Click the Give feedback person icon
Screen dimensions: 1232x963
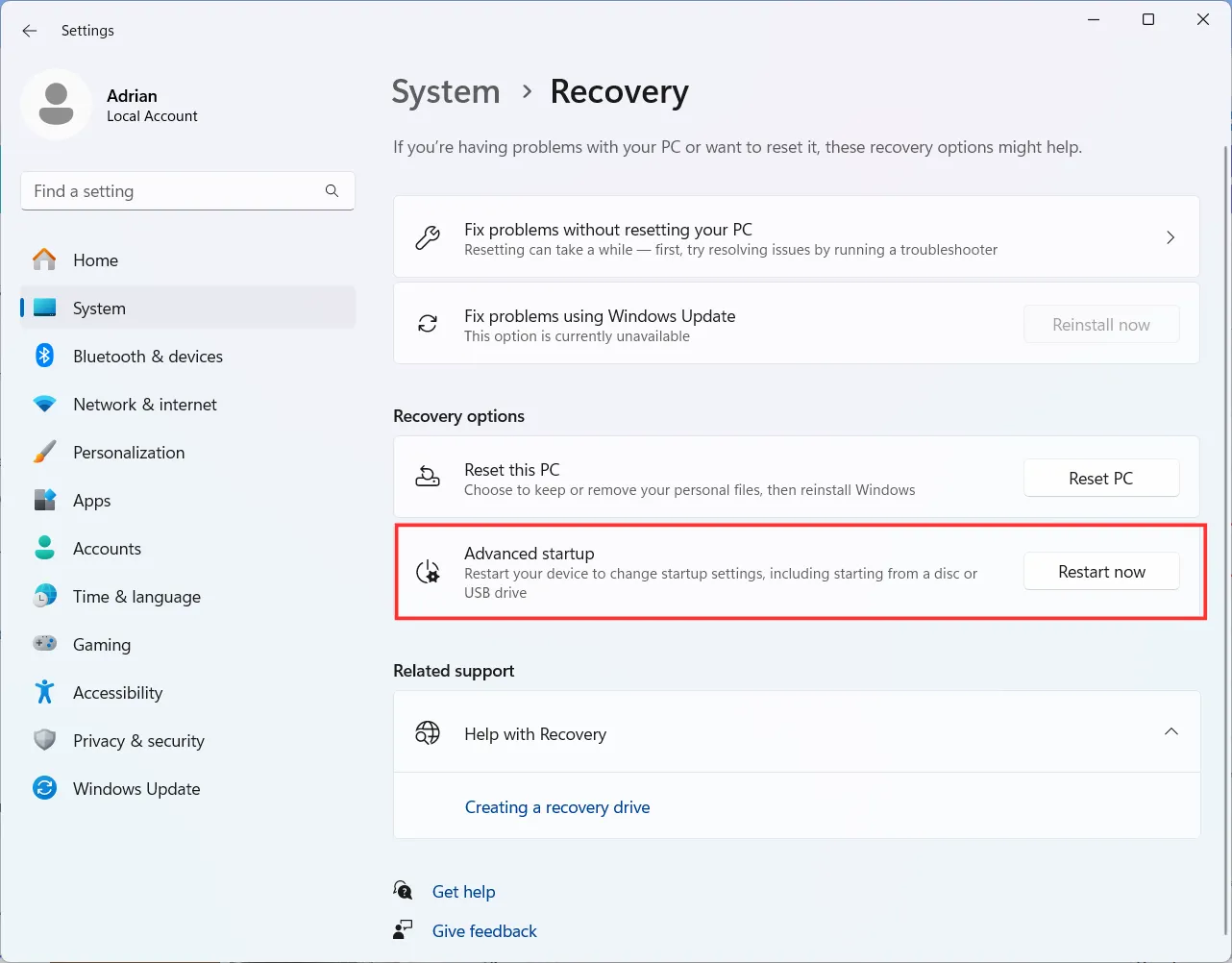[404, 929]
